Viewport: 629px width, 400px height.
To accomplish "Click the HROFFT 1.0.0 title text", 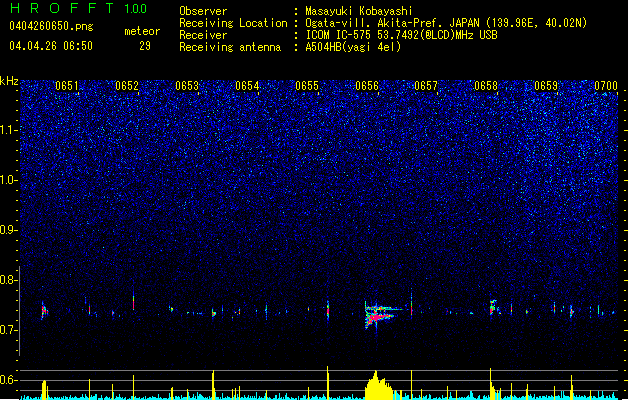I will (x=78, y=8).
